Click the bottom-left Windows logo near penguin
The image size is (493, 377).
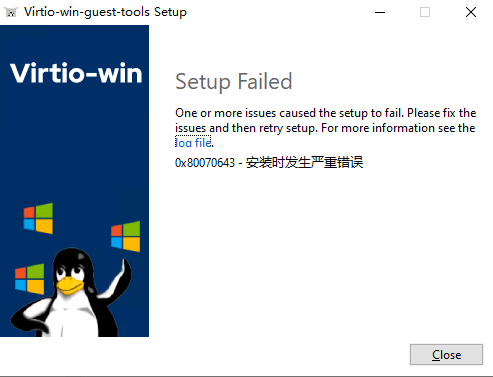(x=30, y=279)
